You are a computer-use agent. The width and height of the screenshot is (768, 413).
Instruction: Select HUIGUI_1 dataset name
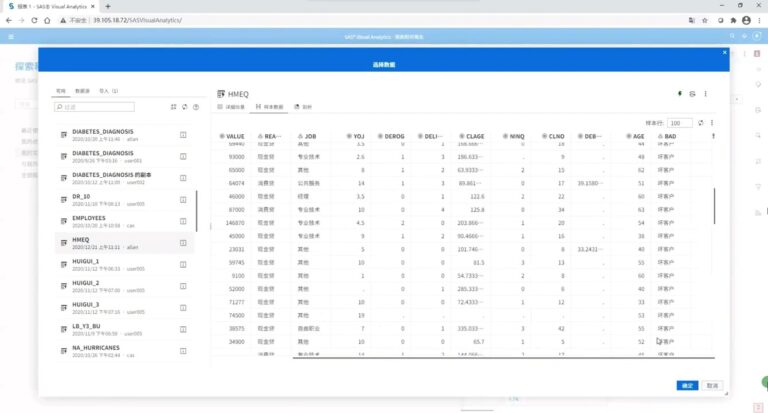[86, 262]
